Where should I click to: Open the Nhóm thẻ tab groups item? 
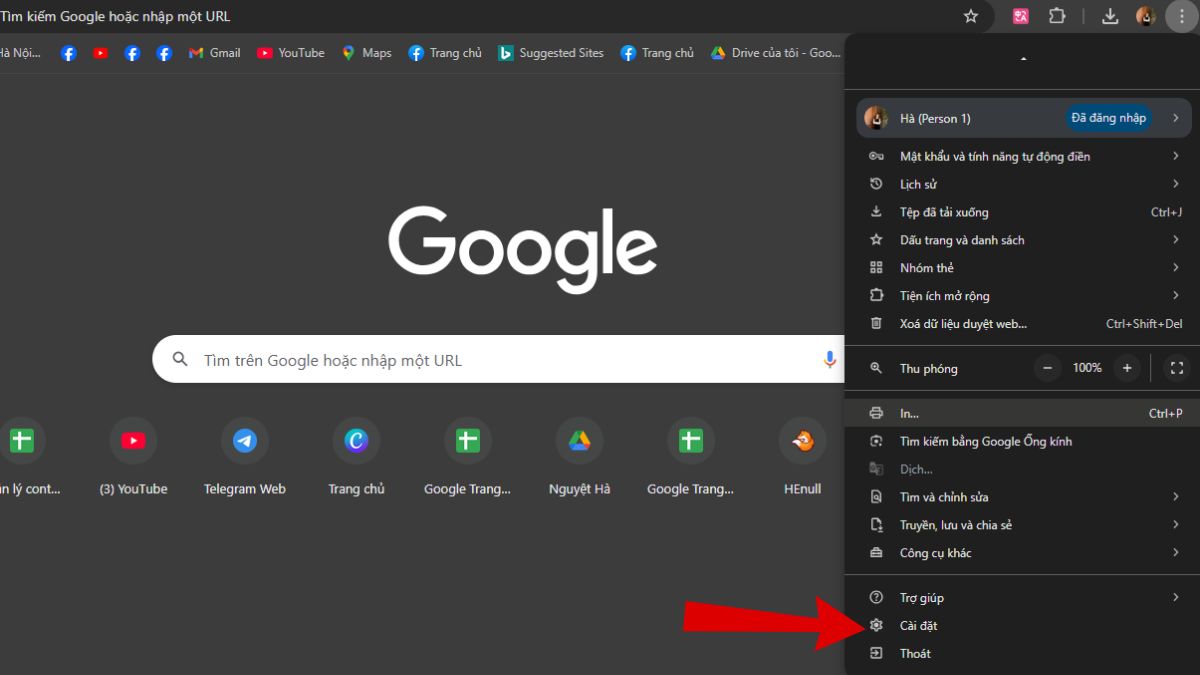click(x=1024, y=268)
